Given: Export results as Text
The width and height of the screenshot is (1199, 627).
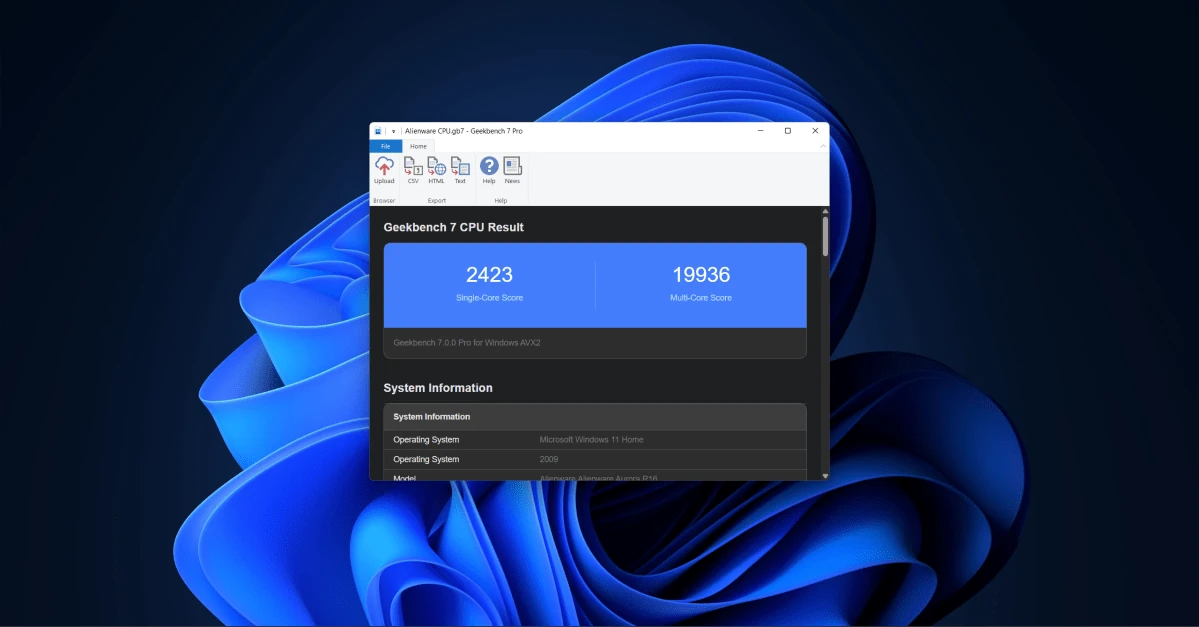Looking at the screenshot, I should (460, 171).
